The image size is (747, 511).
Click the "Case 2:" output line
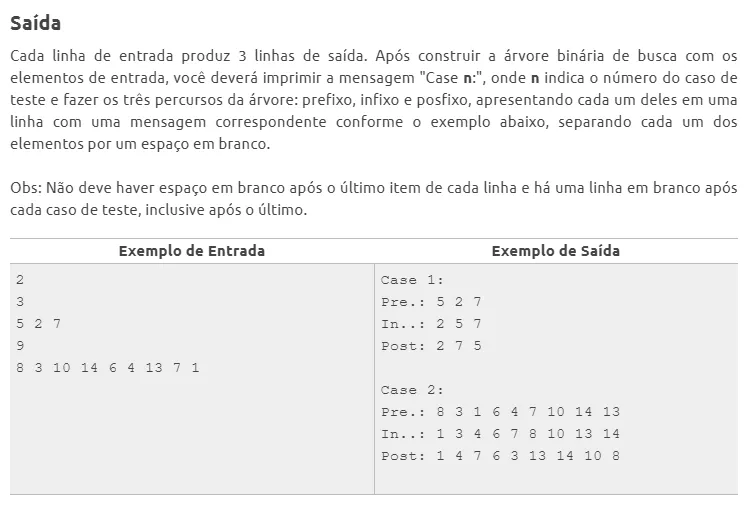click(x=412, y=390)
